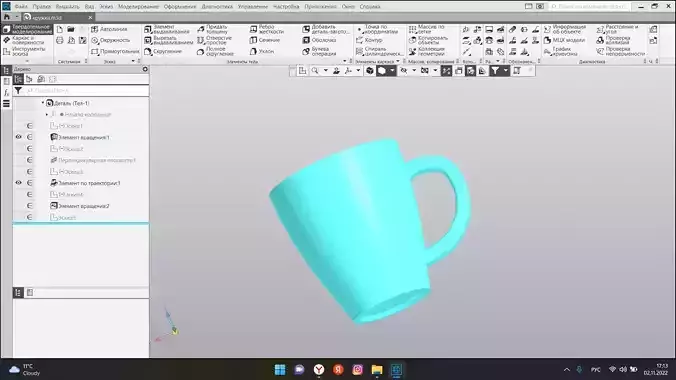The height and width of the screenshot is (380, 676).
Task: Expand the Начало координат tree node
Action: (47, 114)
